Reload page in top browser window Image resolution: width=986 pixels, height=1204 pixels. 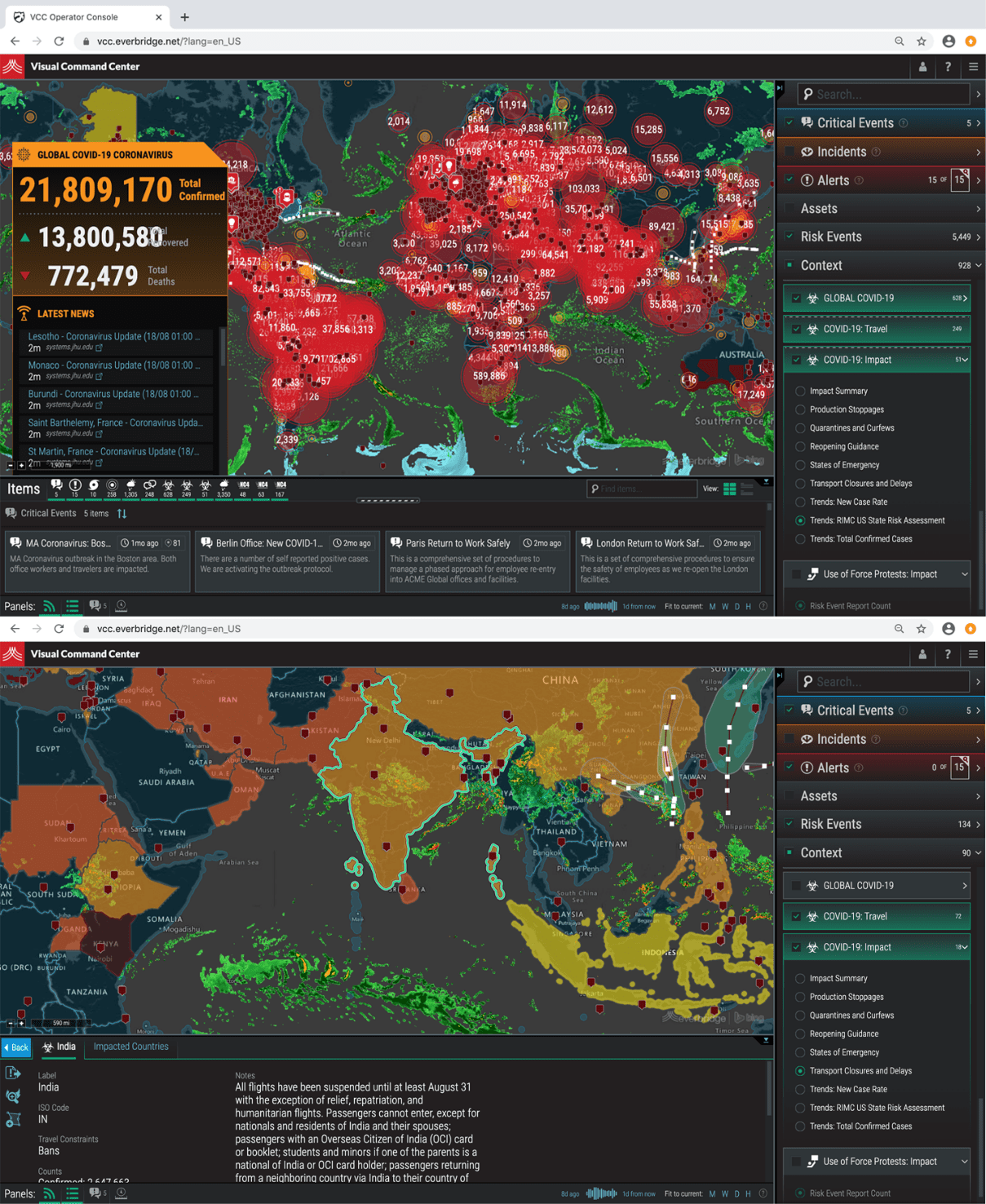tap(59, 41)
